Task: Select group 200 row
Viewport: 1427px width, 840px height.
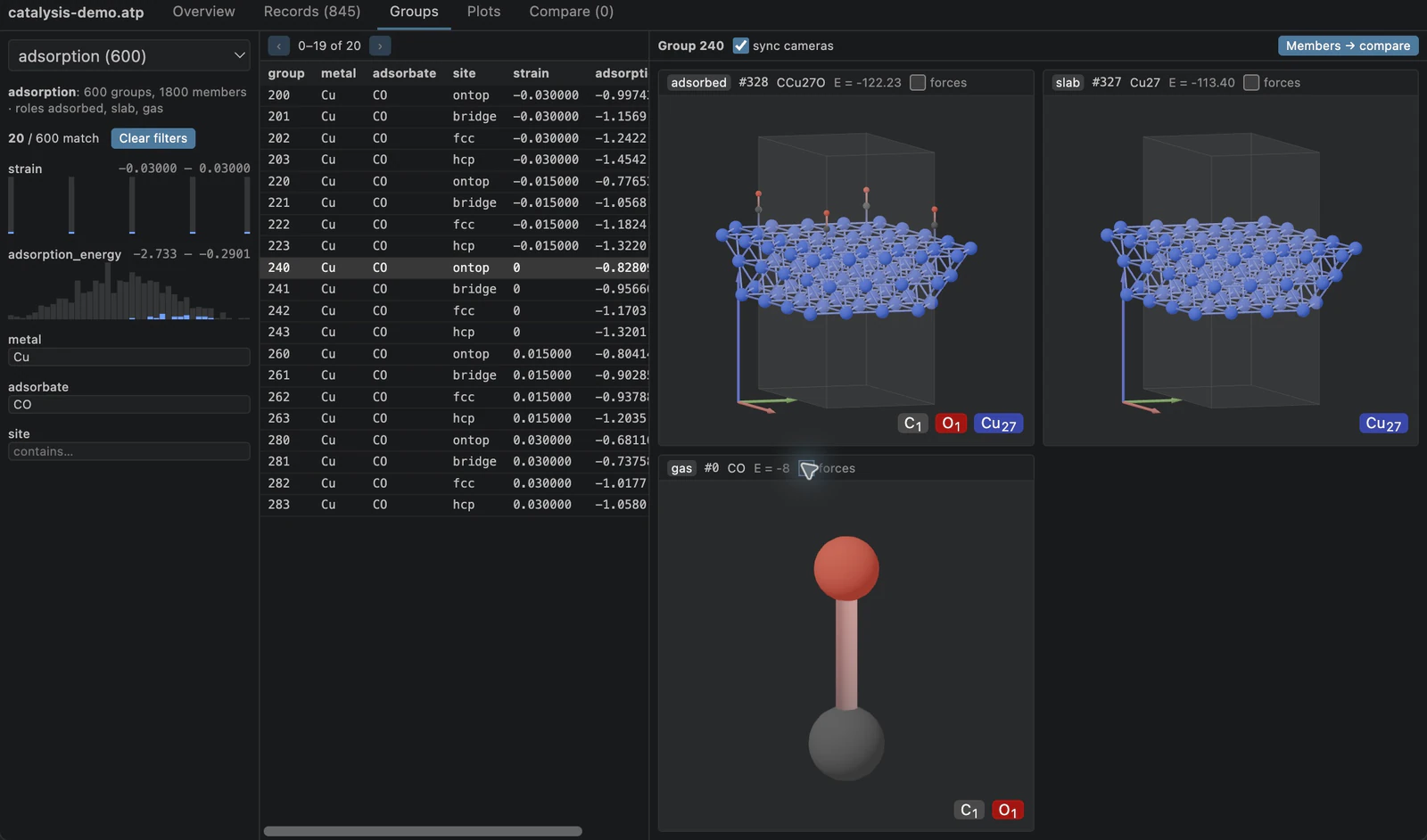Action: (x=455, y=95)
